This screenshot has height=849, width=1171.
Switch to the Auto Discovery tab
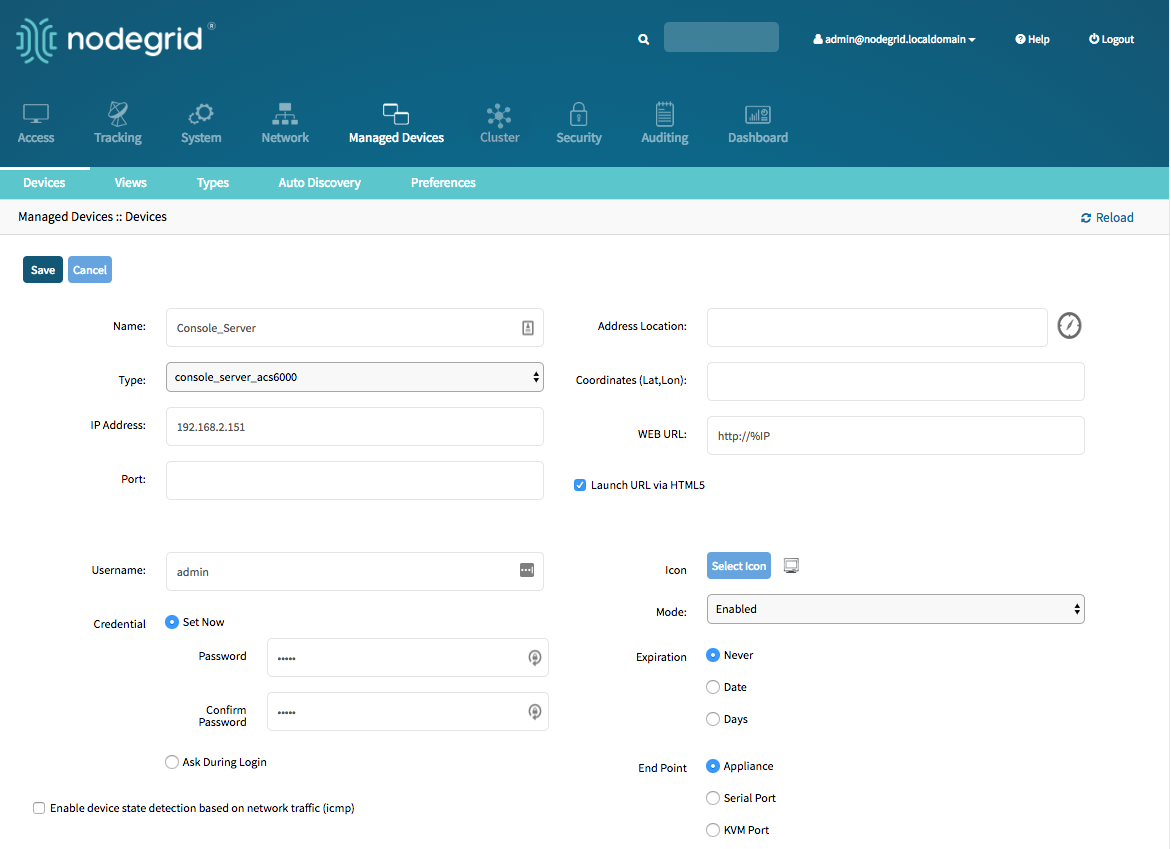pos(320,183)
